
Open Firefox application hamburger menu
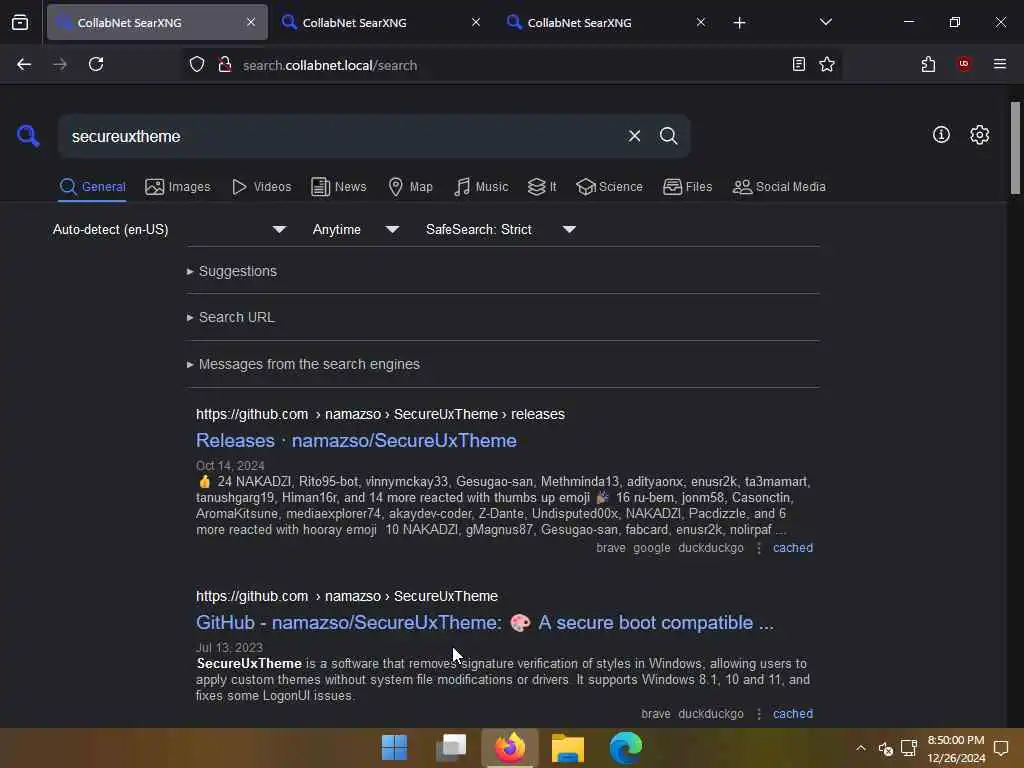[x=1000, y=64]
